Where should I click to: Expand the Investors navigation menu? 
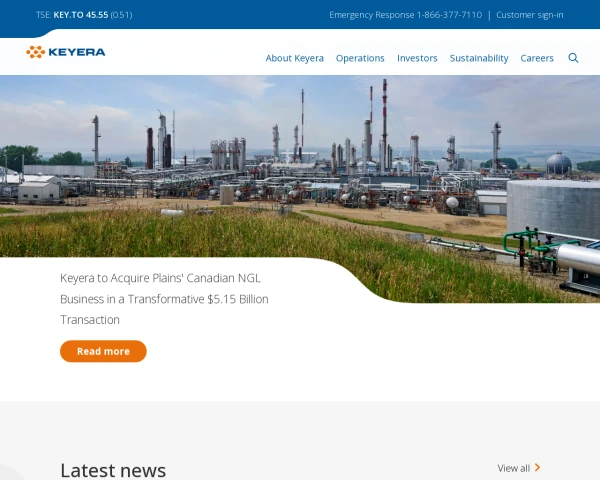[417, 58]
